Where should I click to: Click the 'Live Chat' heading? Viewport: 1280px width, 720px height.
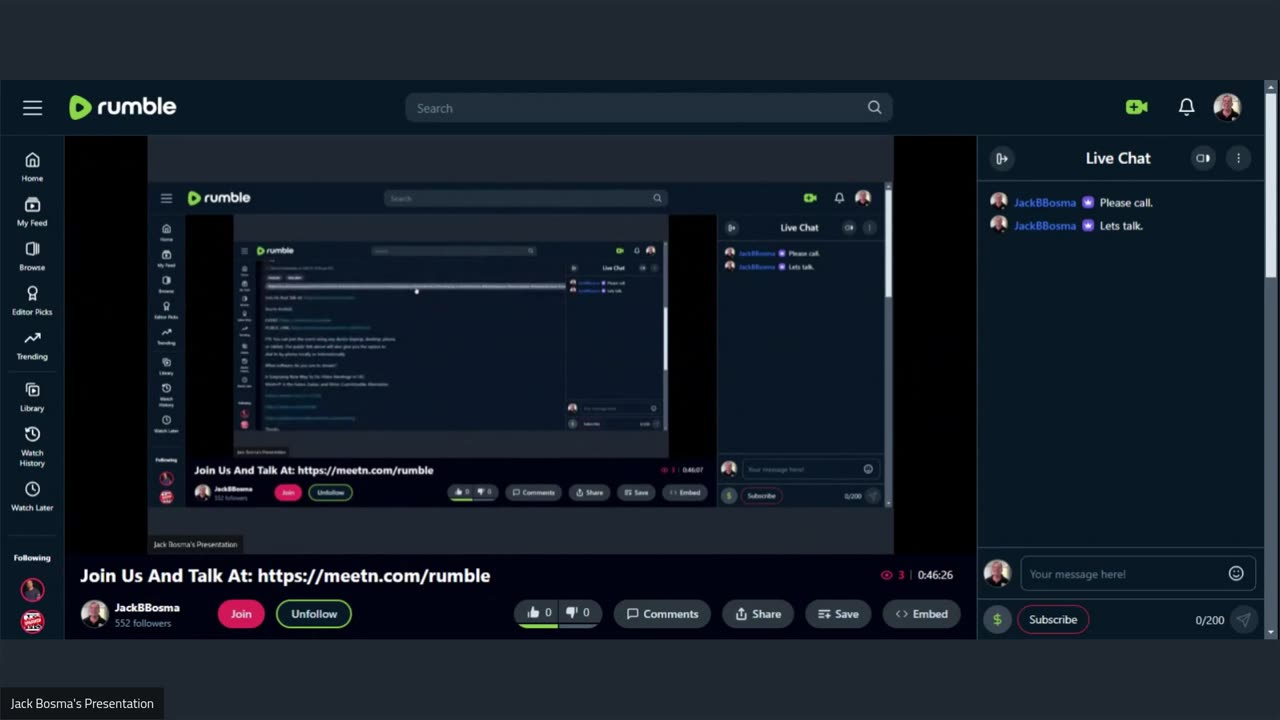(x=1118, y=158)
